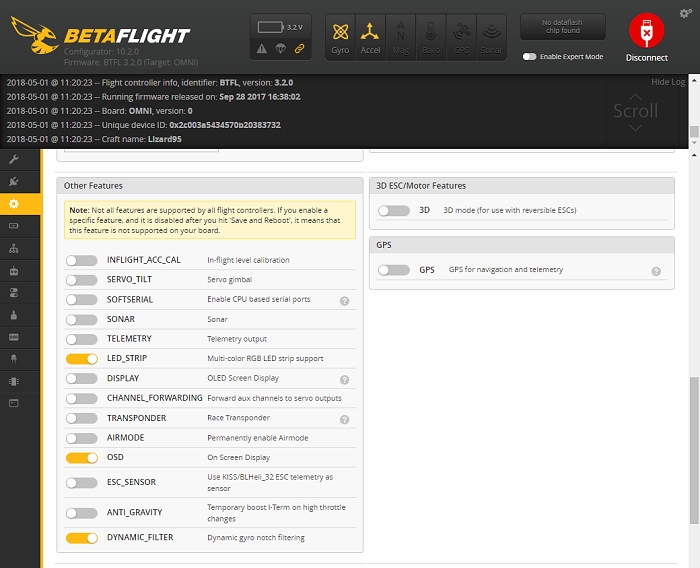Click the 'Craft name: Lizard95' log line
The image size is (700, 568).
[94, 139]
